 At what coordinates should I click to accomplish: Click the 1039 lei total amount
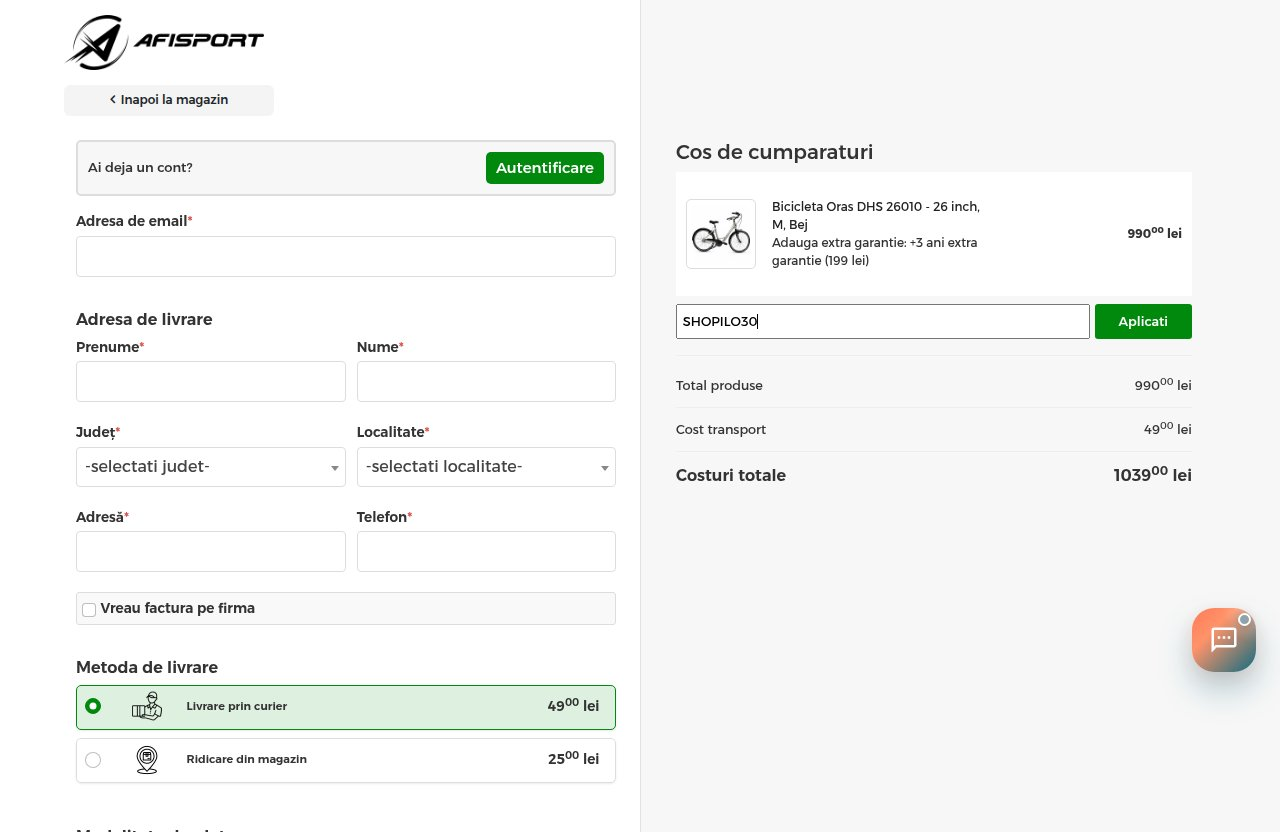(1153, 474)
